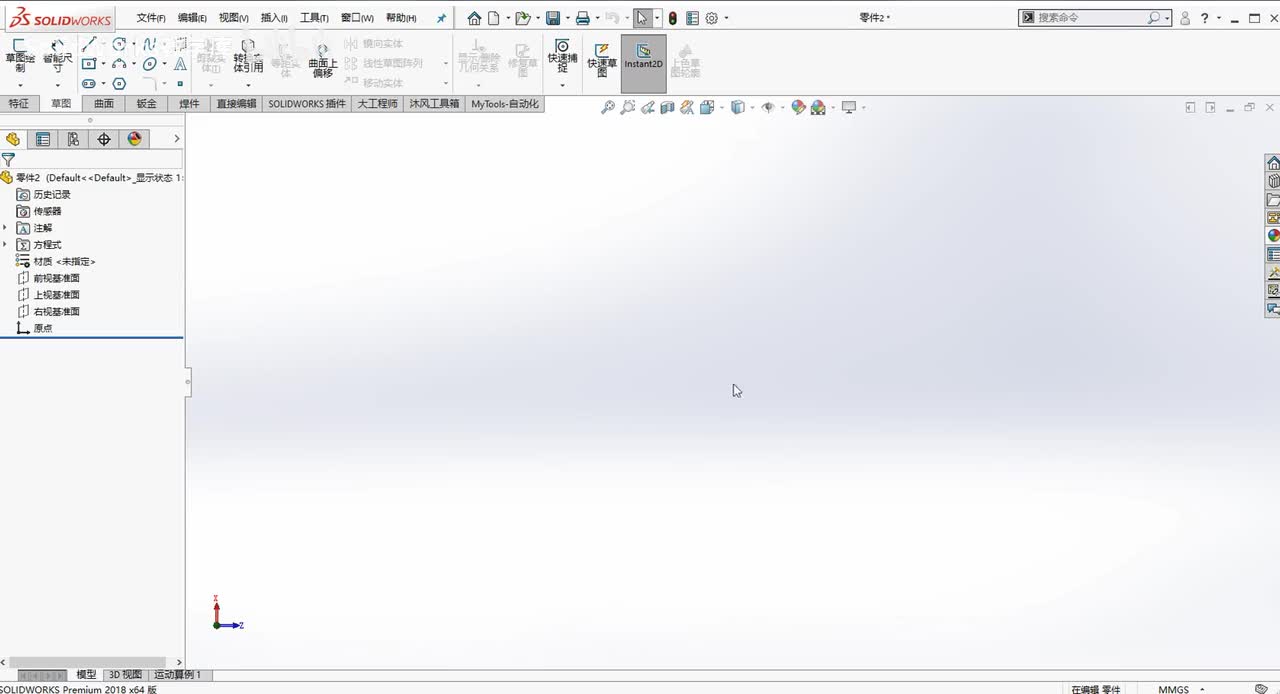Screen dimensions: 1280x694
Task: Select the Polygon sketch tool
Action: 119,84
